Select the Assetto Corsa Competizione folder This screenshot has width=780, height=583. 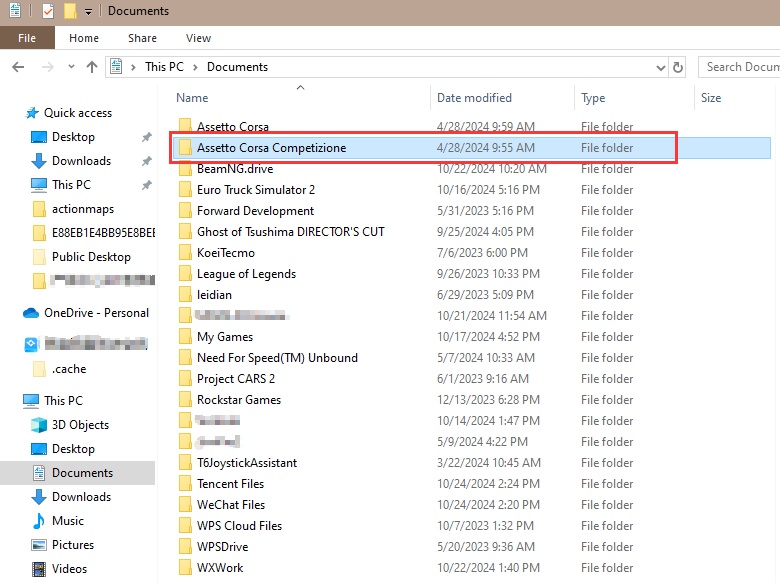(x=472, y=148)
